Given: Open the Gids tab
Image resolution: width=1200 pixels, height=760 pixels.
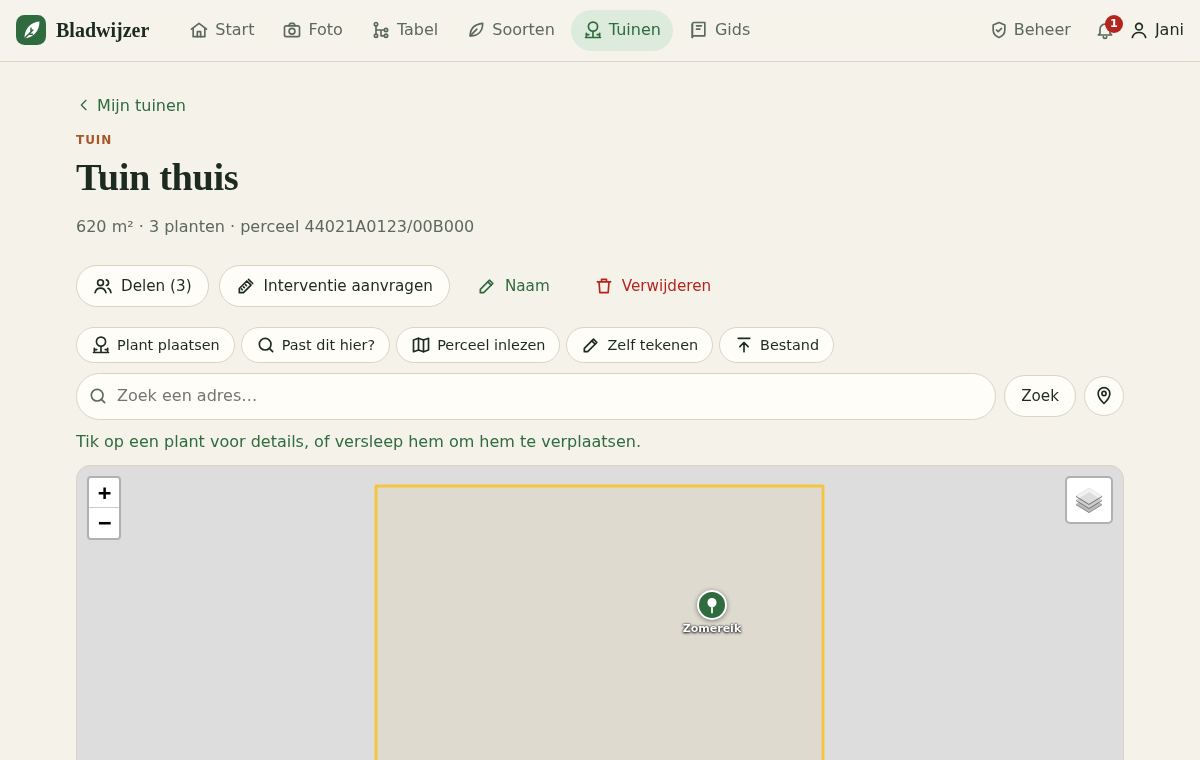Looking at the screenshot, I should coord(720,30).
